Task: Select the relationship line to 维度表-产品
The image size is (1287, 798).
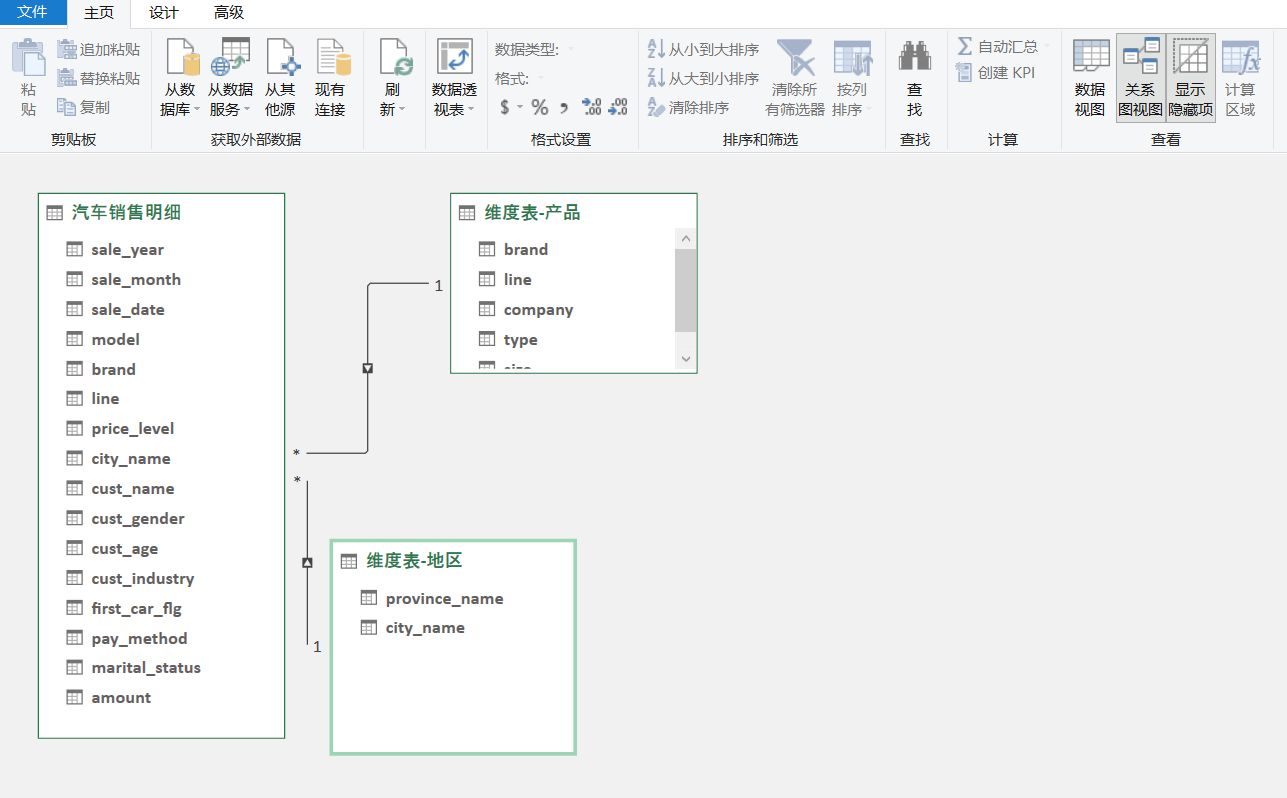Action: click(368, 368)
